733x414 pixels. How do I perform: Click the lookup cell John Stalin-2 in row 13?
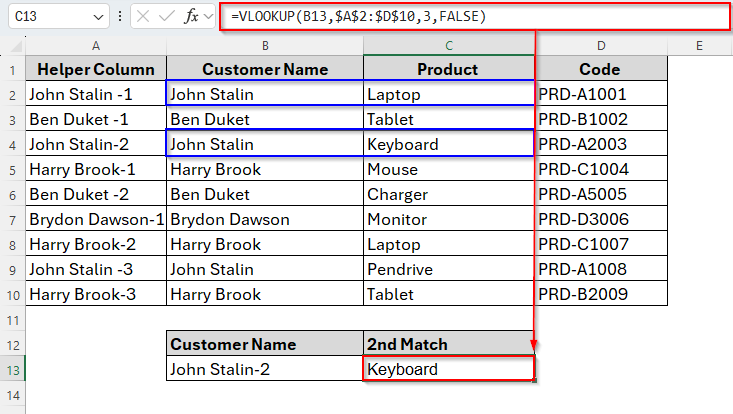click(264, 369)
